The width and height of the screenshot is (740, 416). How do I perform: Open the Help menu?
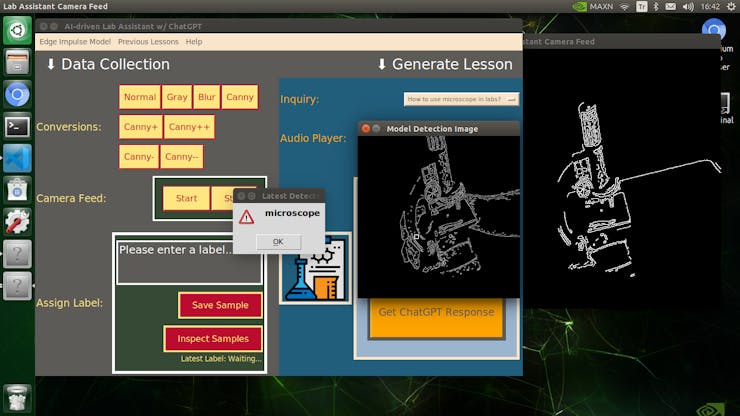pos(194,42)
